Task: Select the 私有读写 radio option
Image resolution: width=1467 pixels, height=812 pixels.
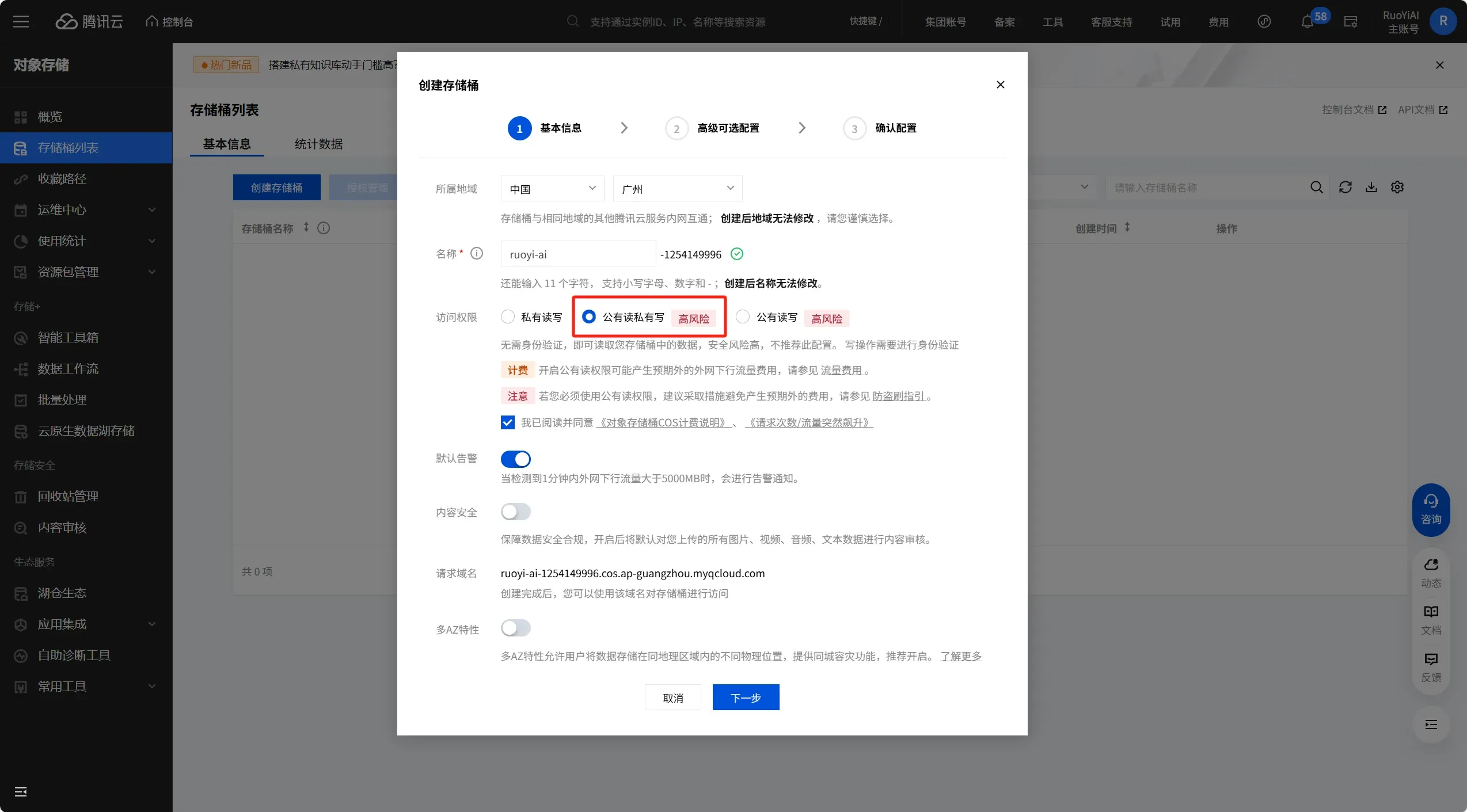Action: click(x=508, y=317)
